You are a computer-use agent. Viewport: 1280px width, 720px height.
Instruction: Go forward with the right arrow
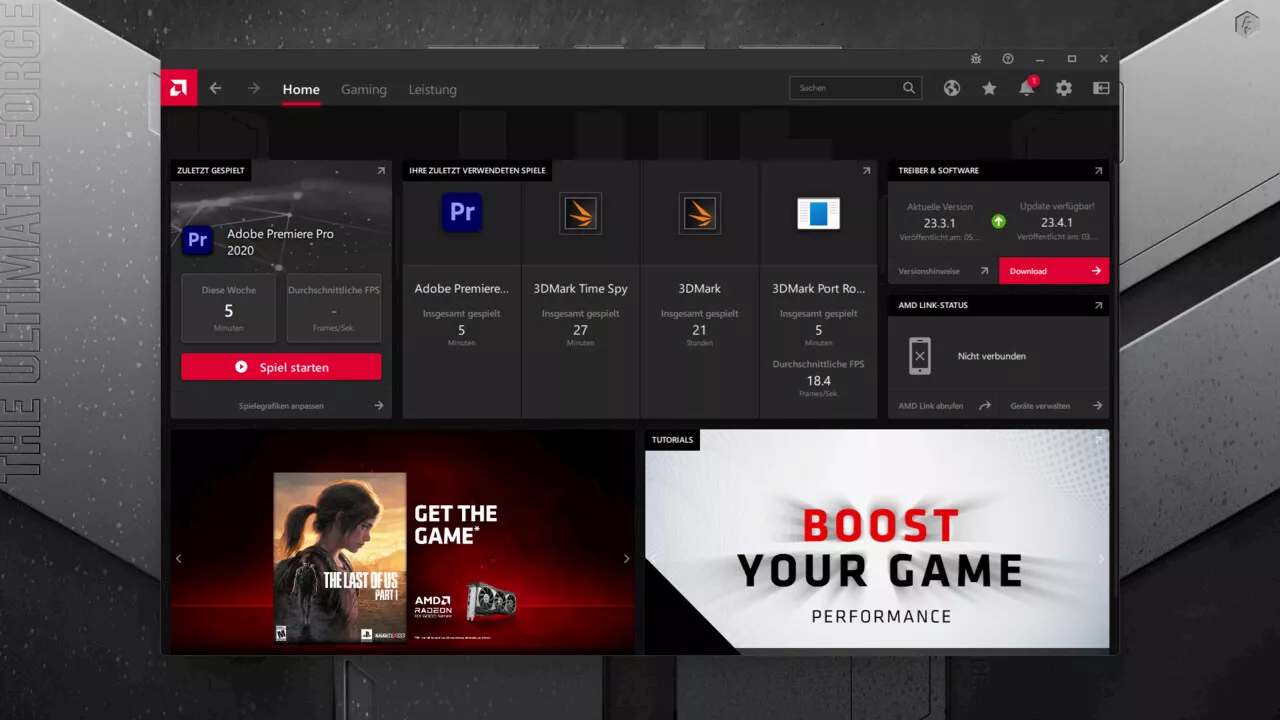tap(253, 88)
